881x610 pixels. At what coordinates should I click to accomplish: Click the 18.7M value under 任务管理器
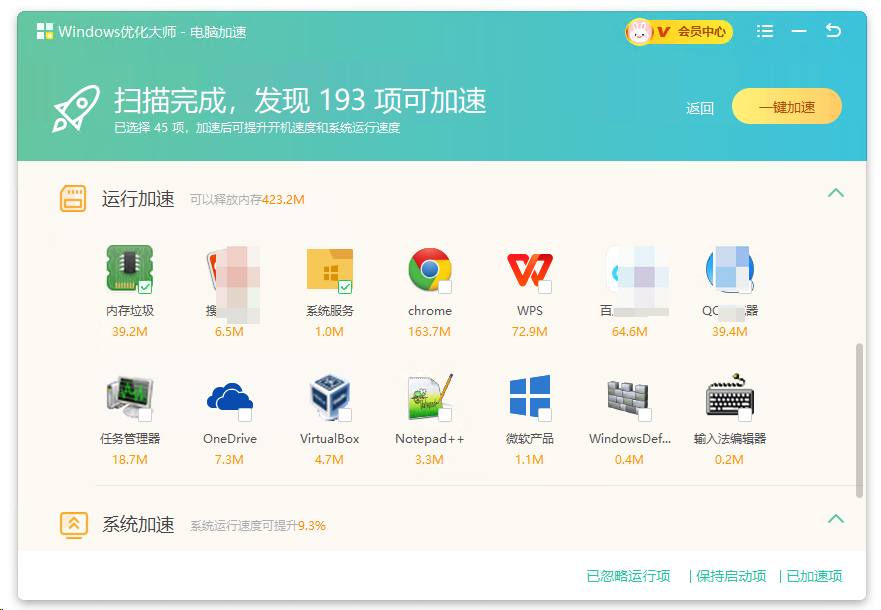click(130, 460)
